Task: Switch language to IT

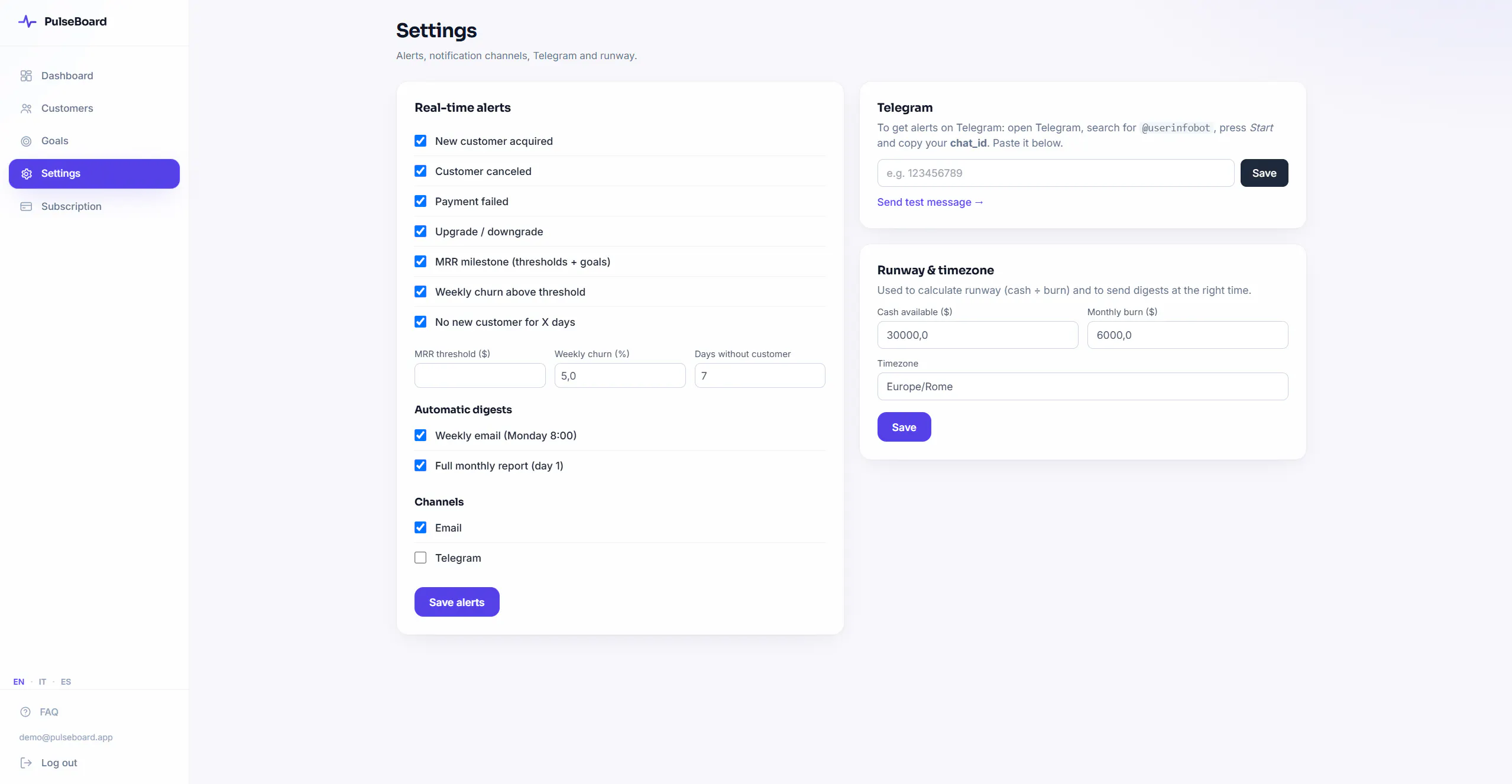Action: [x=43, y=682]
